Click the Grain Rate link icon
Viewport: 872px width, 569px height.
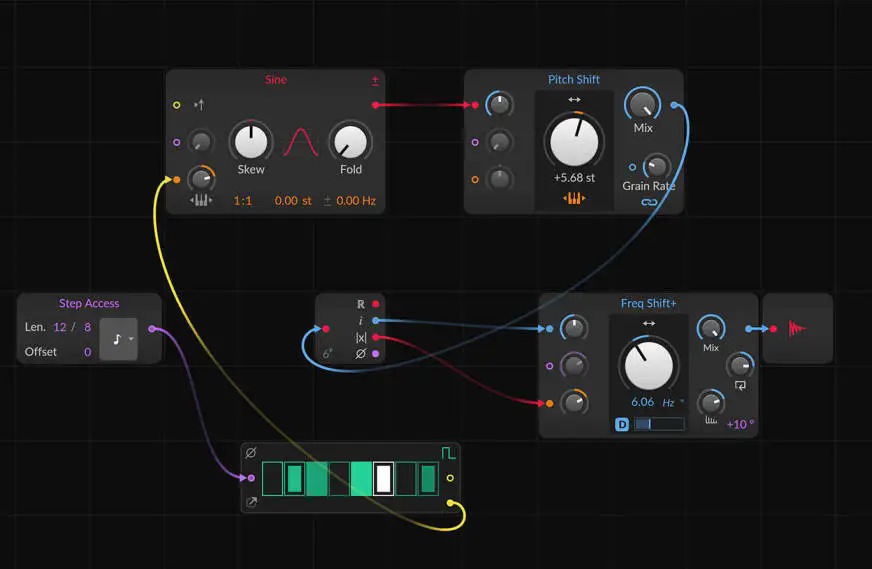coord(649,202)
